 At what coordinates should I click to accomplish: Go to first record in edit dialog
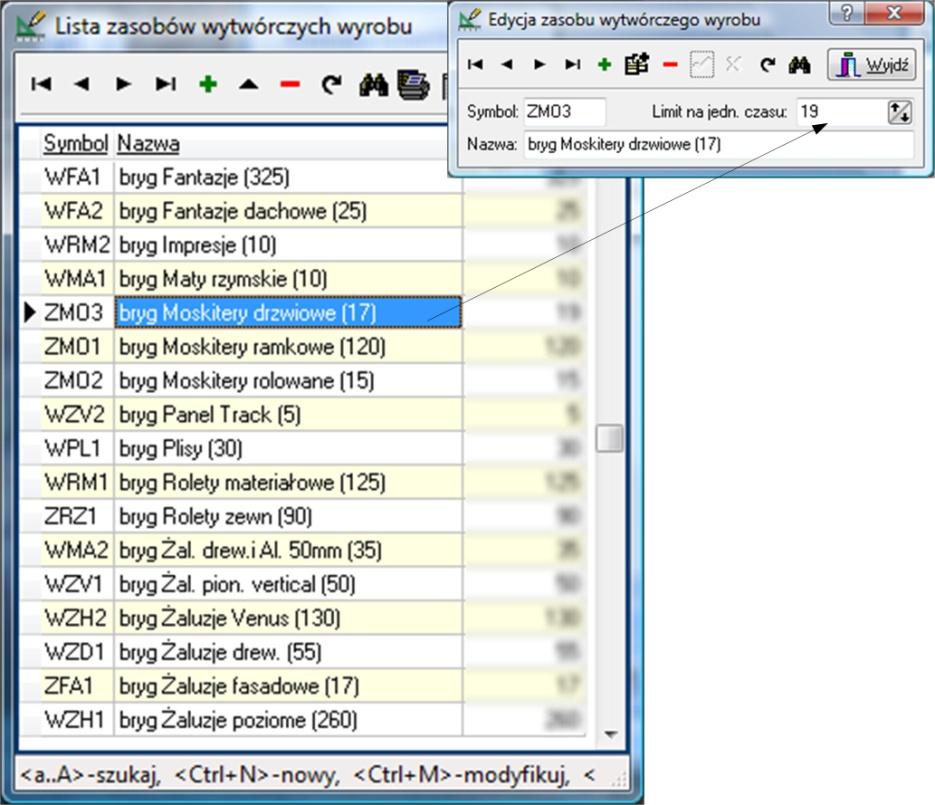(475, 64)
